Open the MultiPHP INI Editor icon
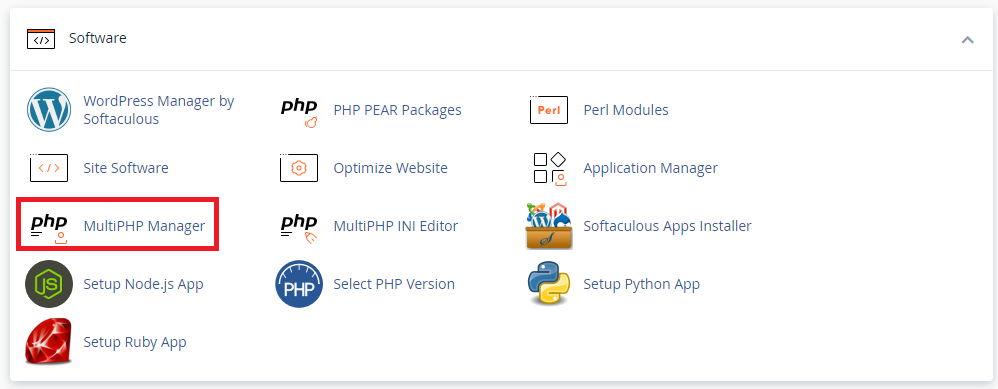998x389 pixels. click(299, 227)
